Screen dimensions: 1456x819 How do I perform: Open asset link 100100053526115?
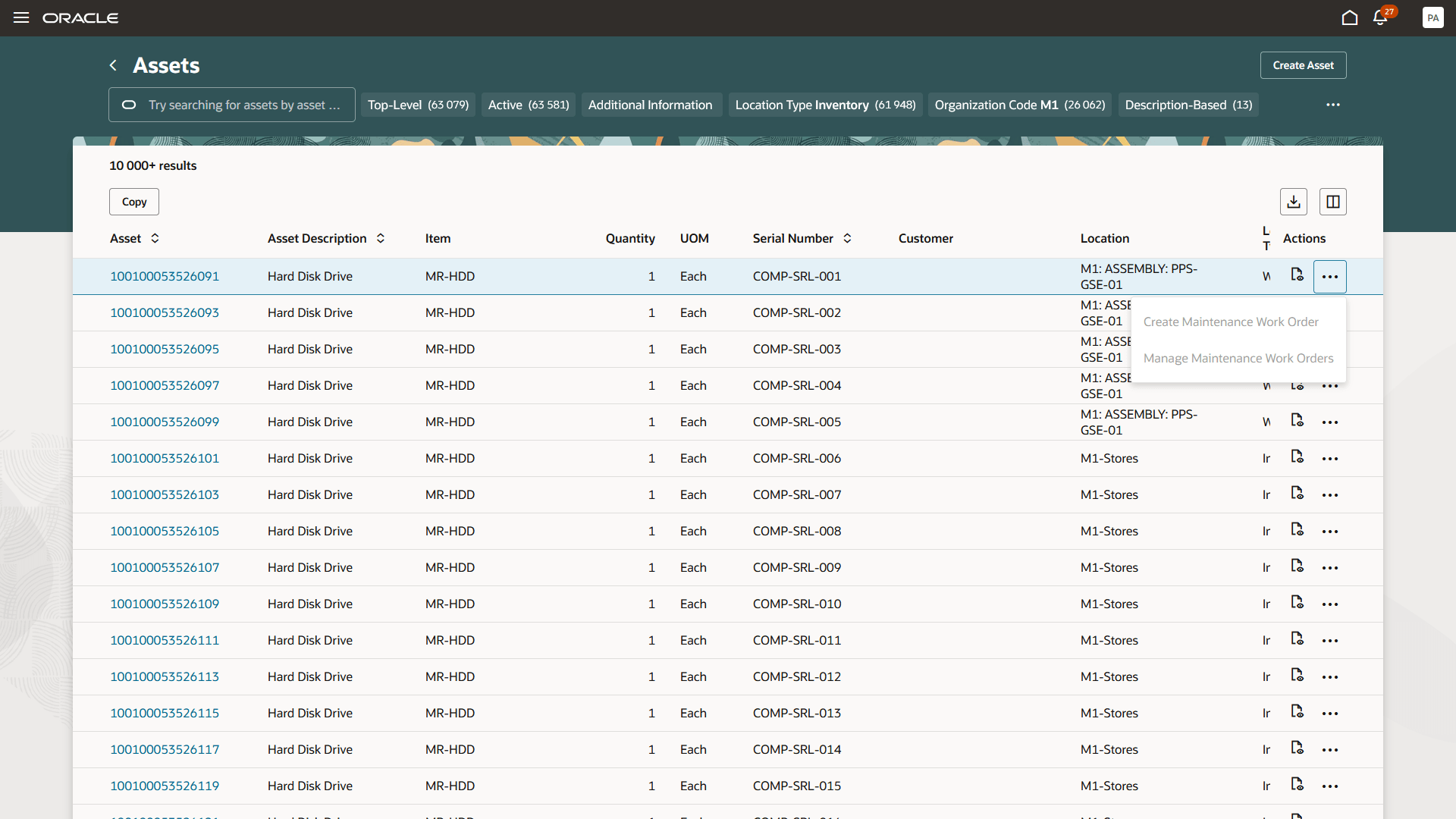click(x=165, y=713)
